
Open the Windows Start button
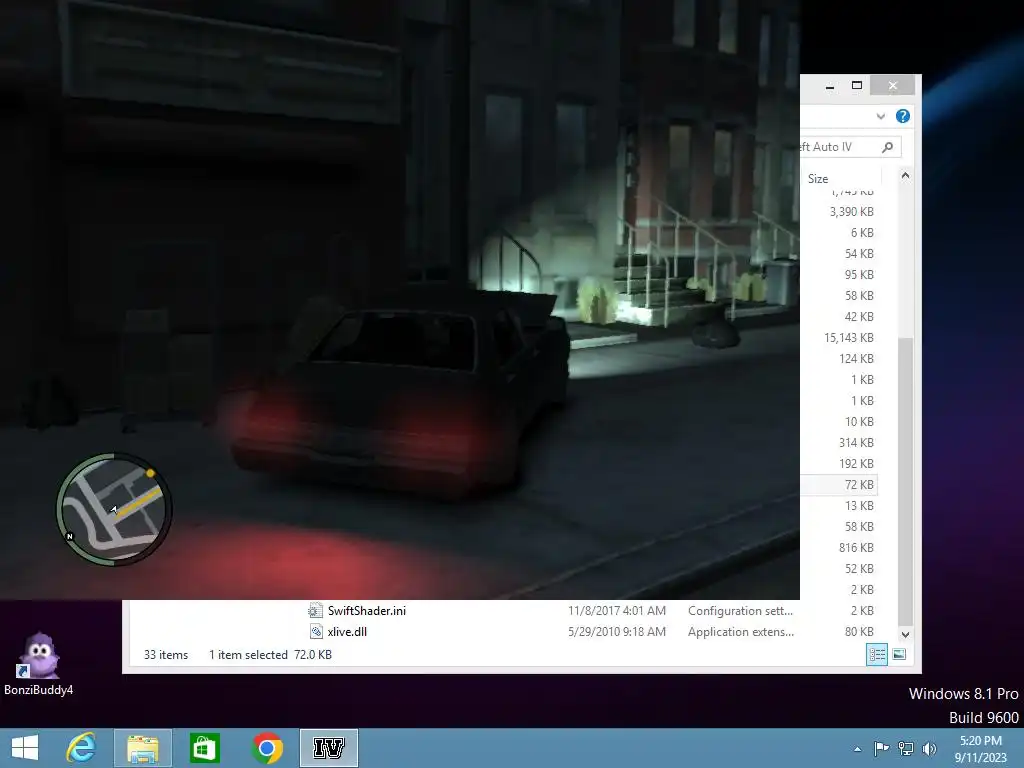25,748
